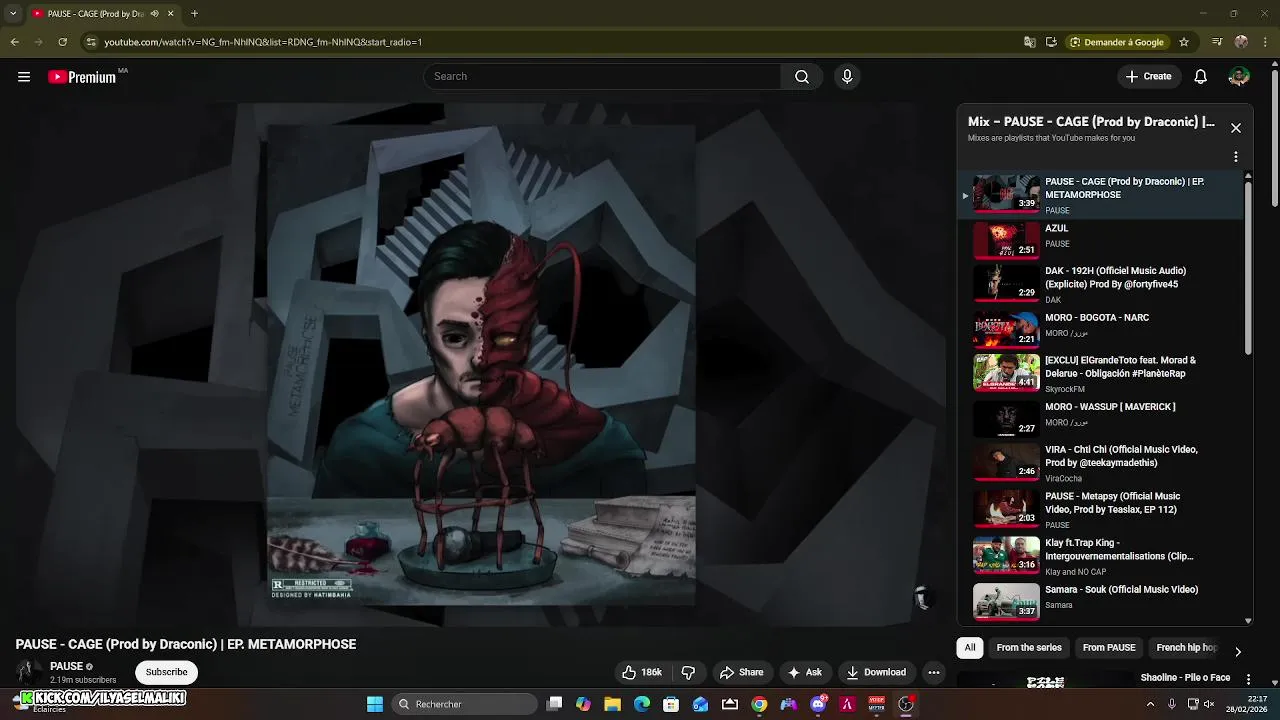Select French hip hop chip
This screenshot has height=720, width=1280.
pyautogui.click(x=1186, y=648)
